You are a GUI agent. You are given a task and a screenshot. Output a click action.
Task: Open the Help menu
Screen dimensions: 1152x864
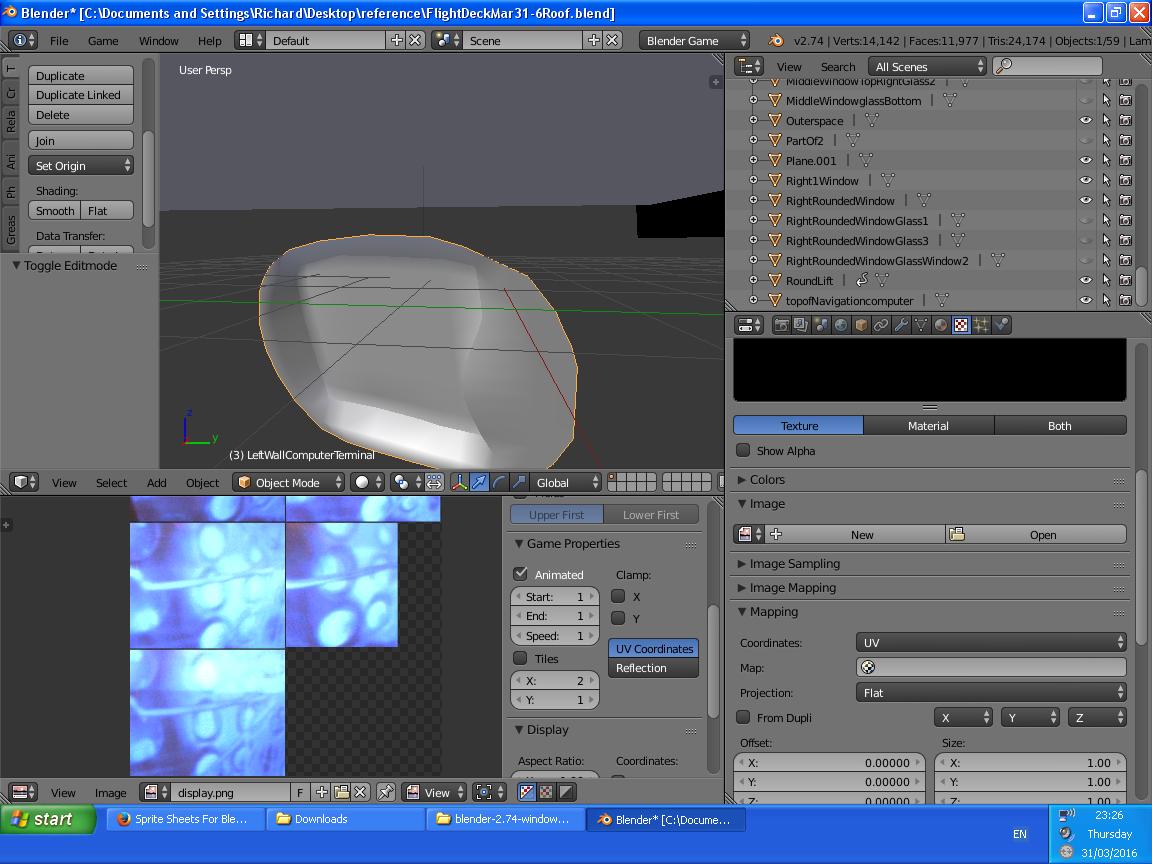209,40
